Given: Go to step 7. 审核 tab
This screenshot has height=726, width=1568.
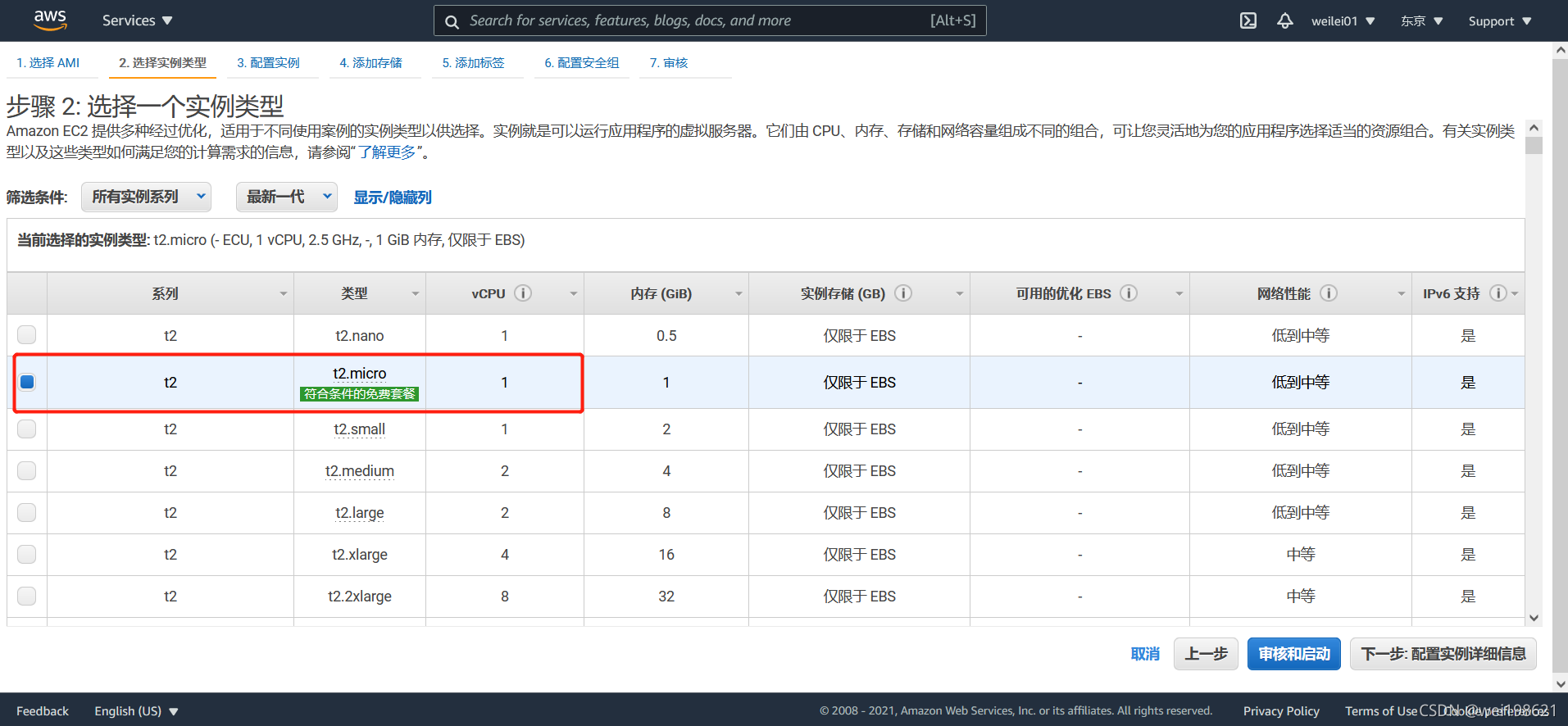Looking at the screenshot, I should [669, 63].
